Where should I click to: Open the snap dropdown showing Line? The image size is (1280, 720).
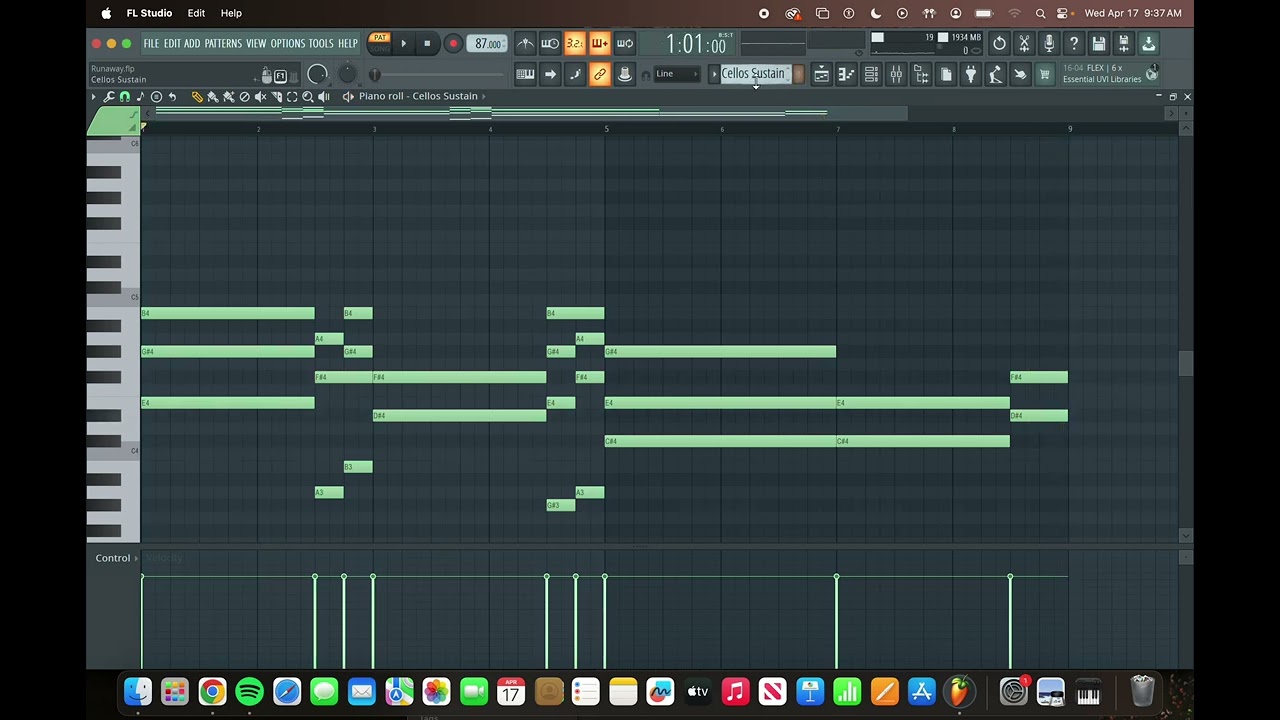(677, 74)
